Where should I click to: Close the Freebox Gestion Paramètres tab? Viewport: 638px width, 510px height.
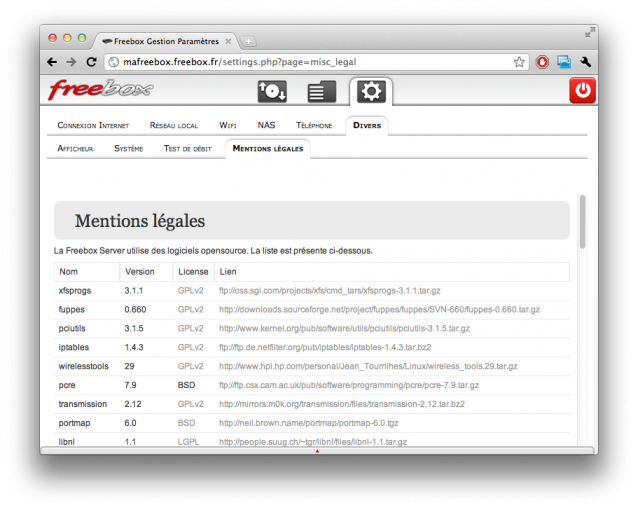pyautogui.click(x=228, y=41)
